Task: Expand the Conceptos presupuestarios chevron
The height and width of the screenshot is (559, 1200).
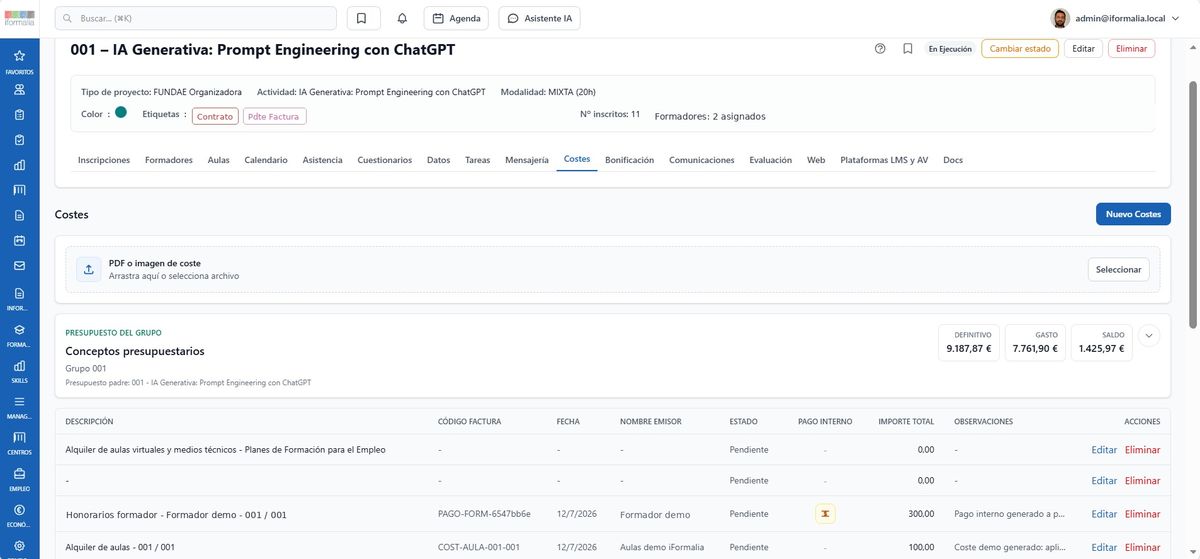Action: click(x=1149, y=336)
